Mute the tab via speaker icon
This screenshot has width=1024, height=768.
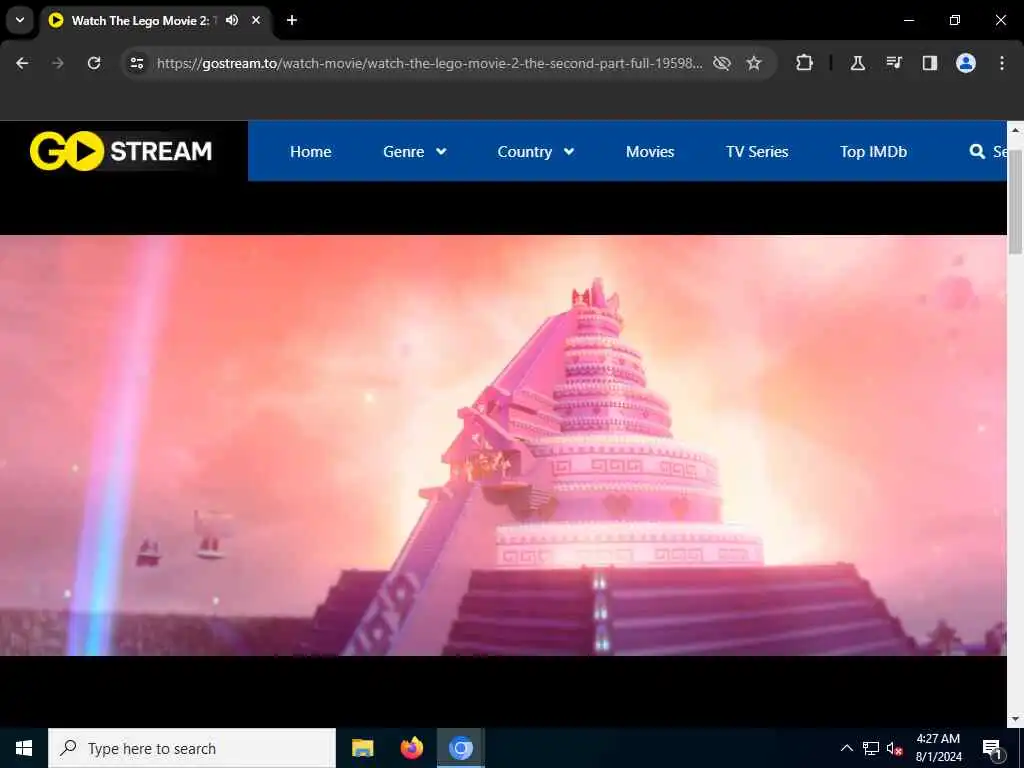[x=232, y=20]
